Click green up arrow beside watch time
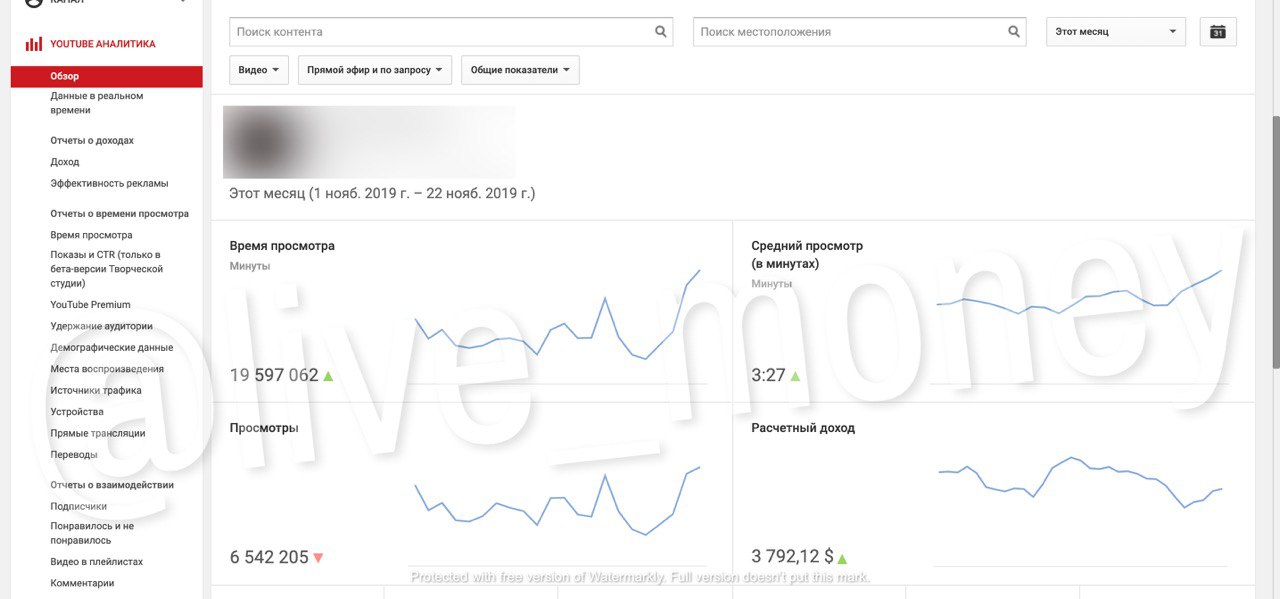This screenshot has width=1280, height=599. (x=328, y=376)
